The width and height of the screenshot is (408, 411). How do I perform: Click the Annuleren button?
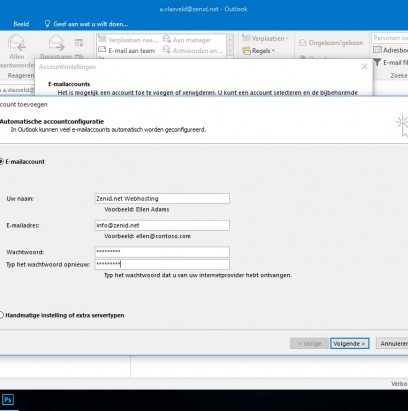[392, 344]
